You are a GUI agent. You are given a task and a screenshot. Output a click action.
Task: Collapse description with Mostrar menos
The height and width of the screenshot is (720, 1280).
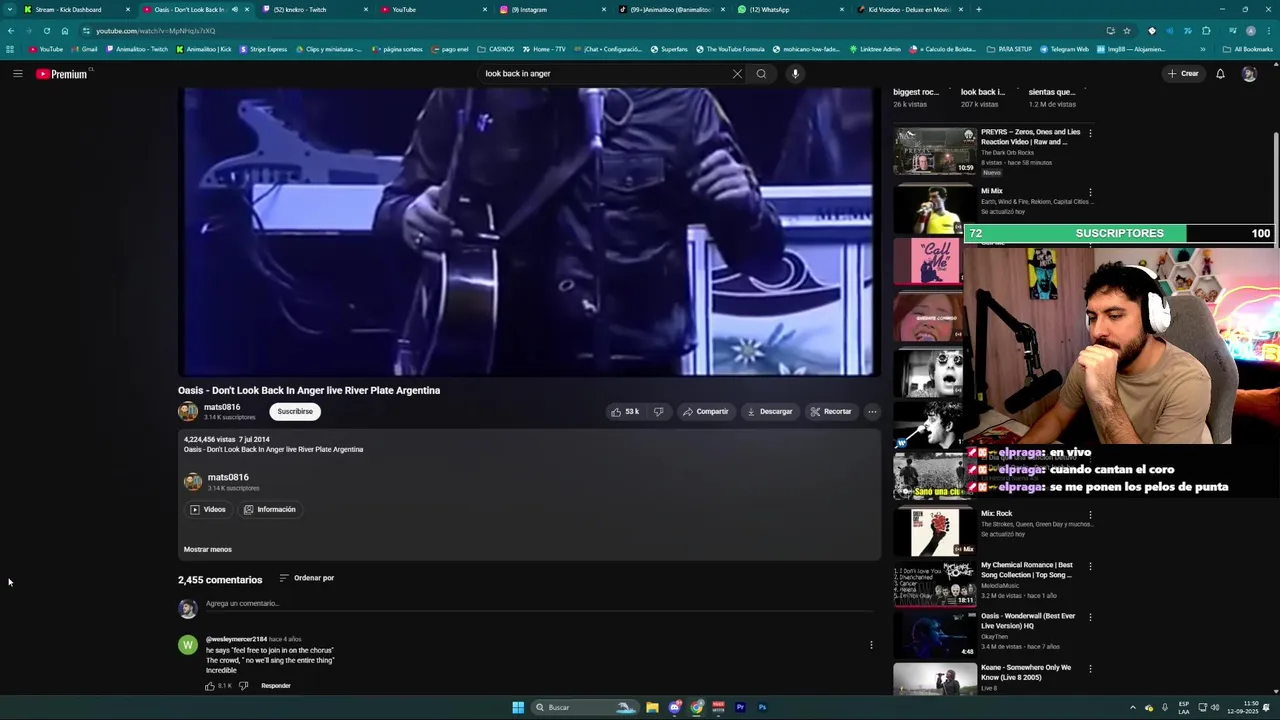coord(207,549)
